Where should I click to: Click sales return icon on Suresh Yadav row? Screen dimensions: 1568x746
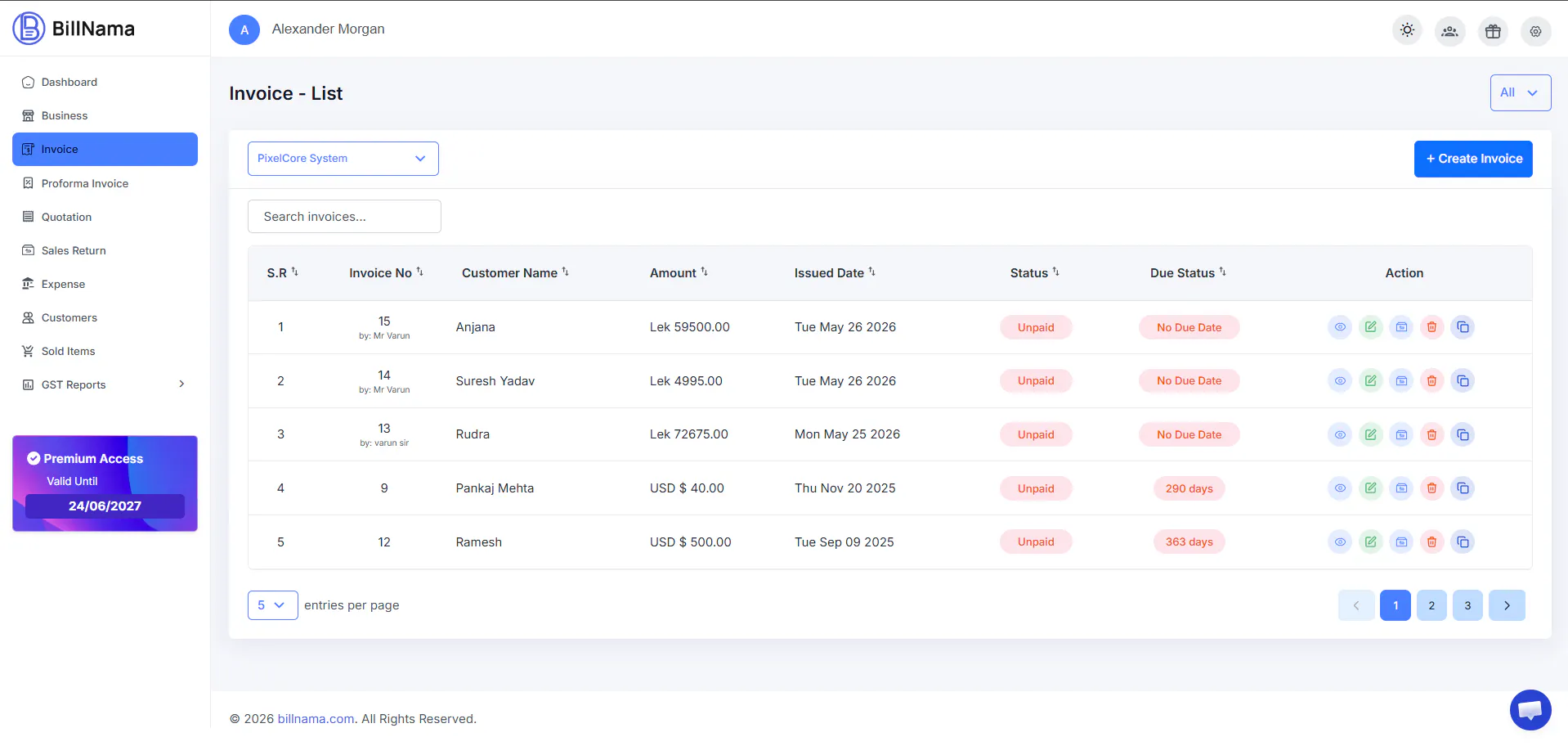point(1401,380)
